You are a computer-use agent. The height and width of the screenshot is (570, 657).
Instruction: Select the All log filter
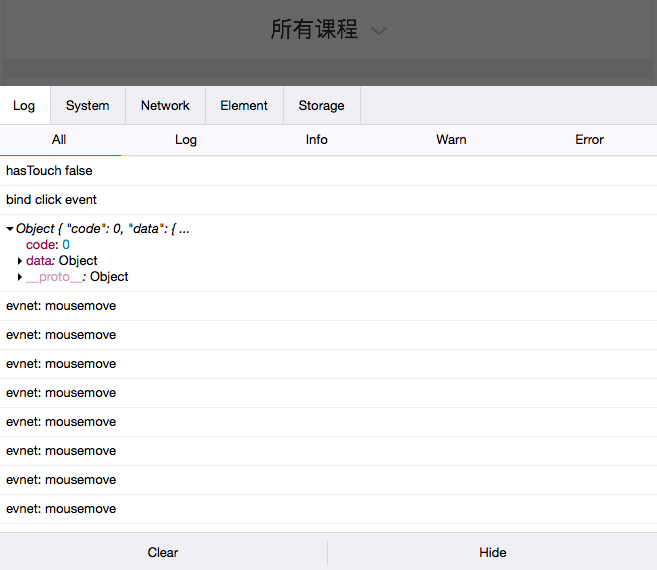click(59, 140)
